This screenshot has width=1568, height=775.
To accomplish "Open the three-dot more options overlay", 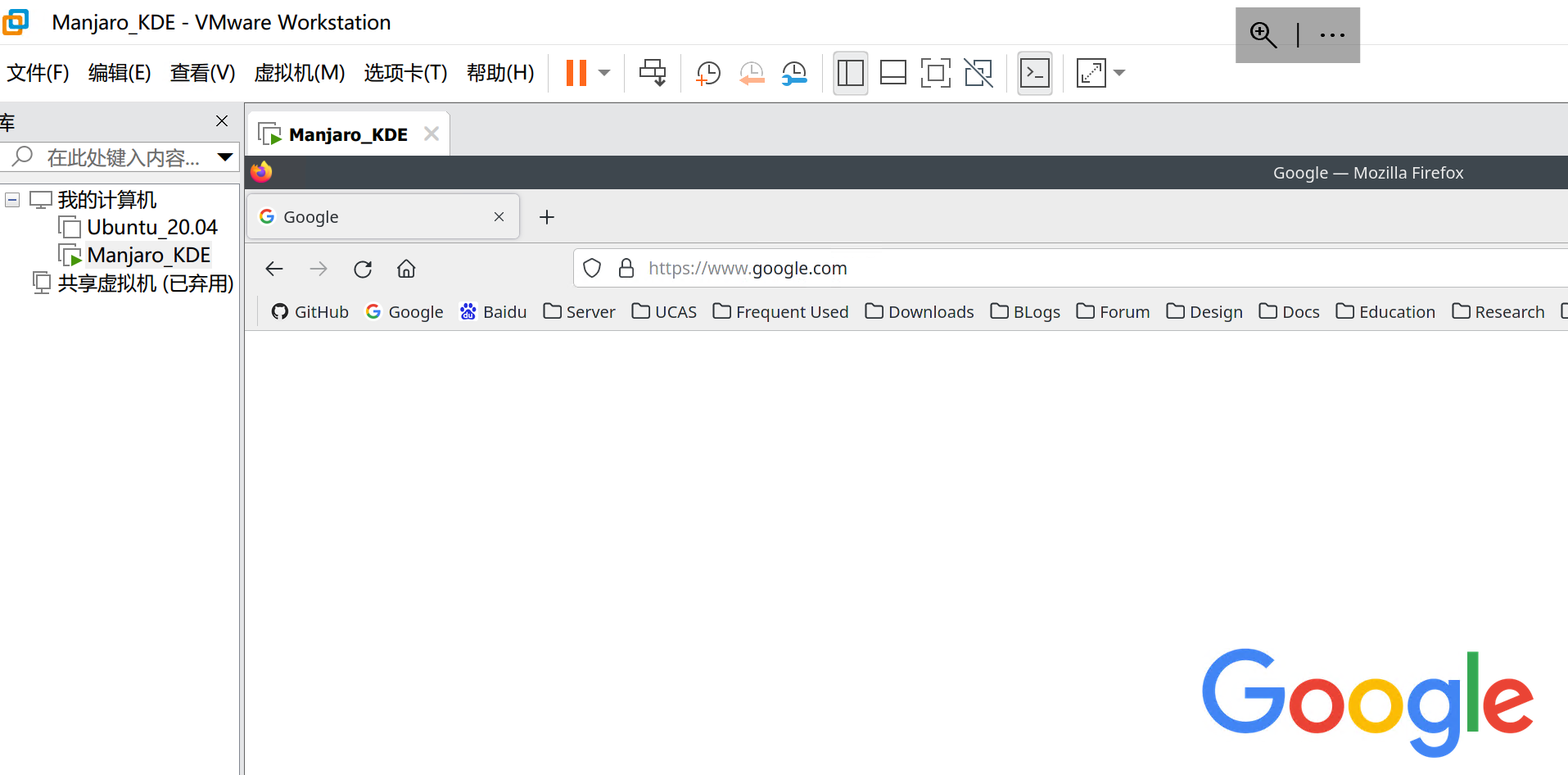I will click(x=1332, y=35).
